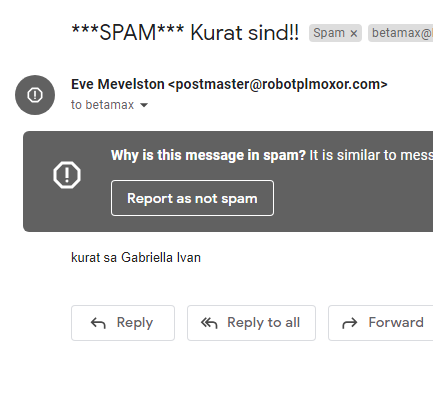
Task: Click the postmaster@robotplmoxor.com email address
Action: (x=278, y=84)
